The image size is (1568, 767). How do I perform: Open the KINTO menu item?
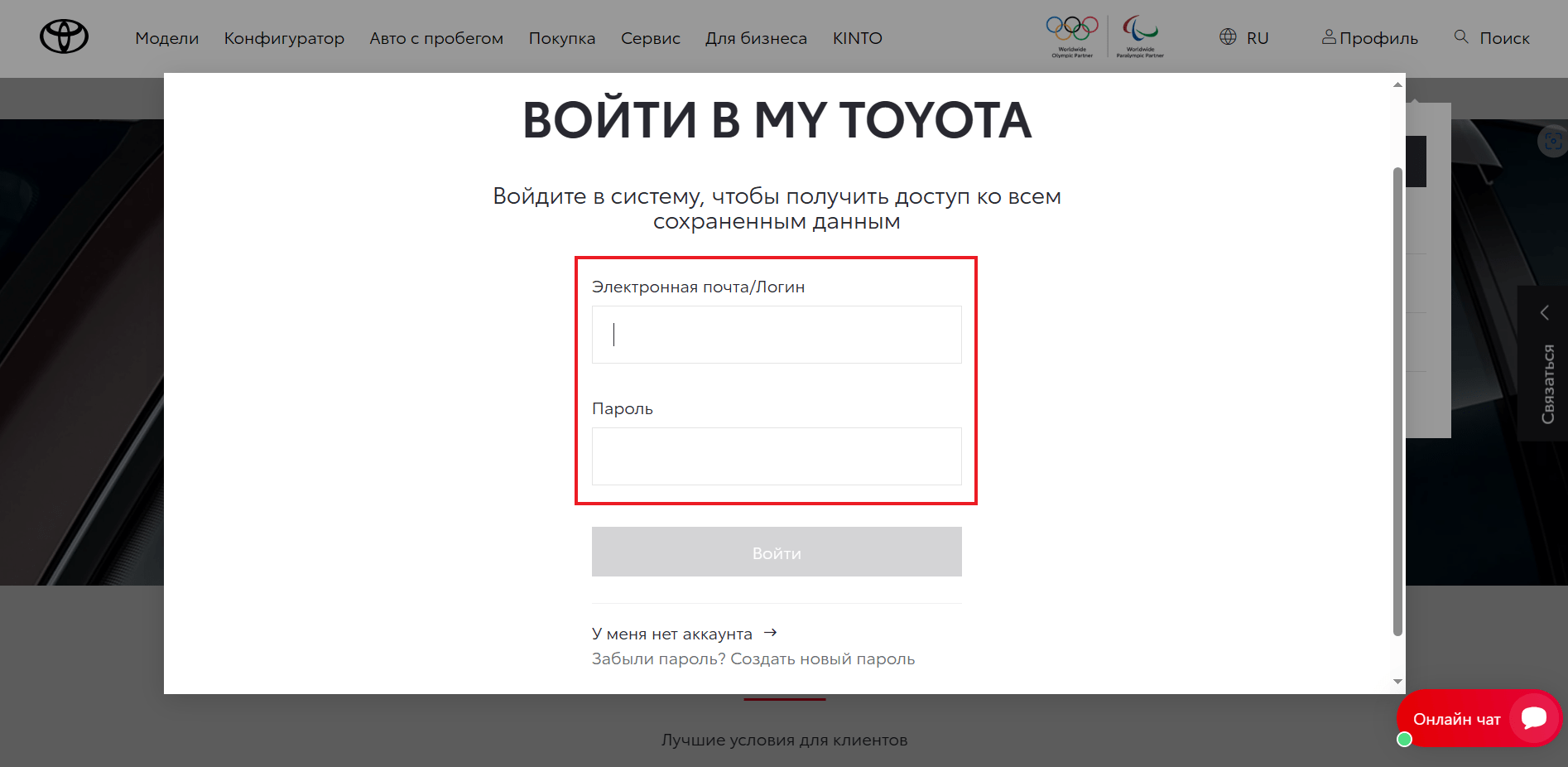click(858, 38)
